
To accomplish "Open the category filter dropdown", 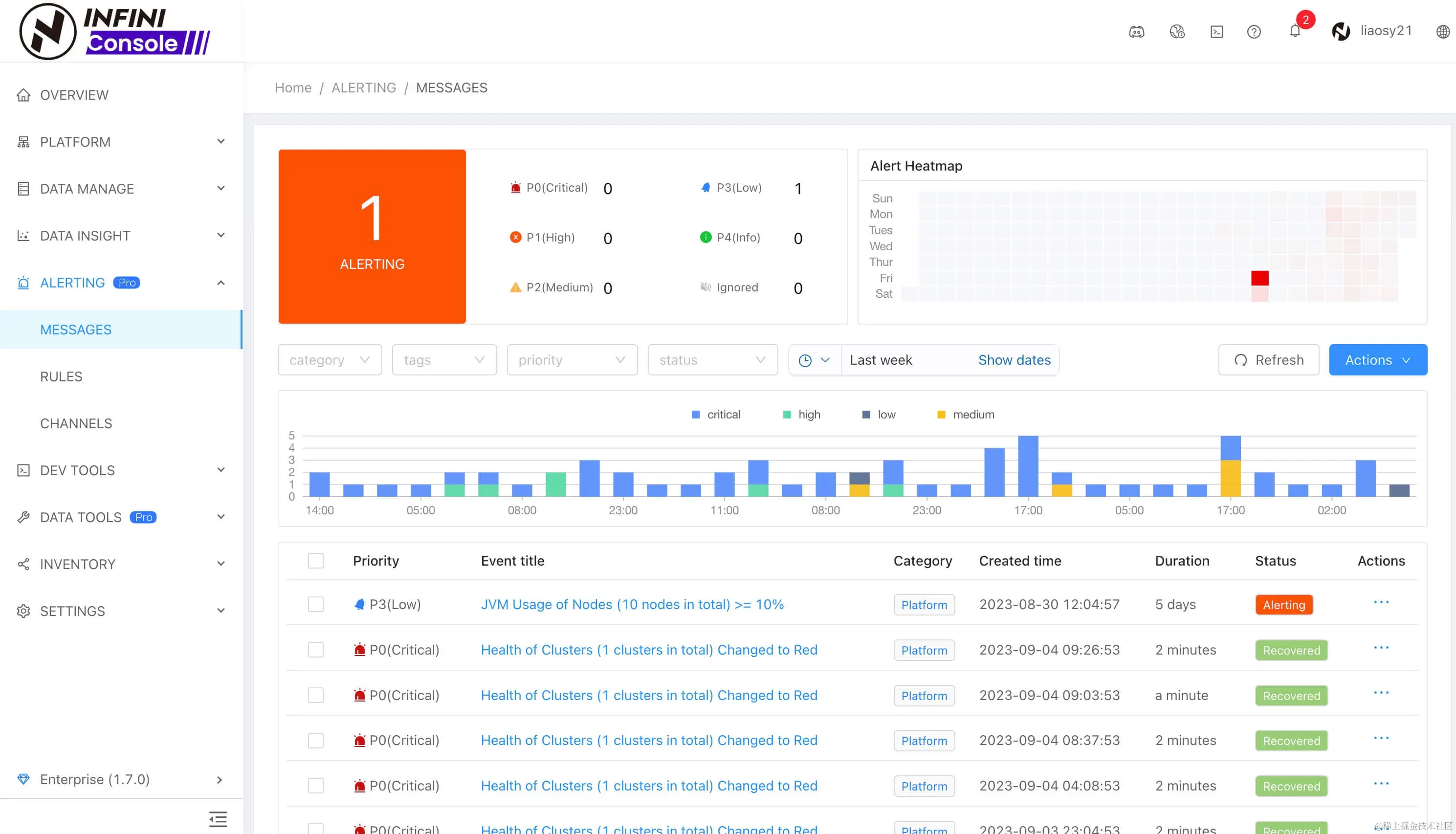I will click(x=330, y=360).
